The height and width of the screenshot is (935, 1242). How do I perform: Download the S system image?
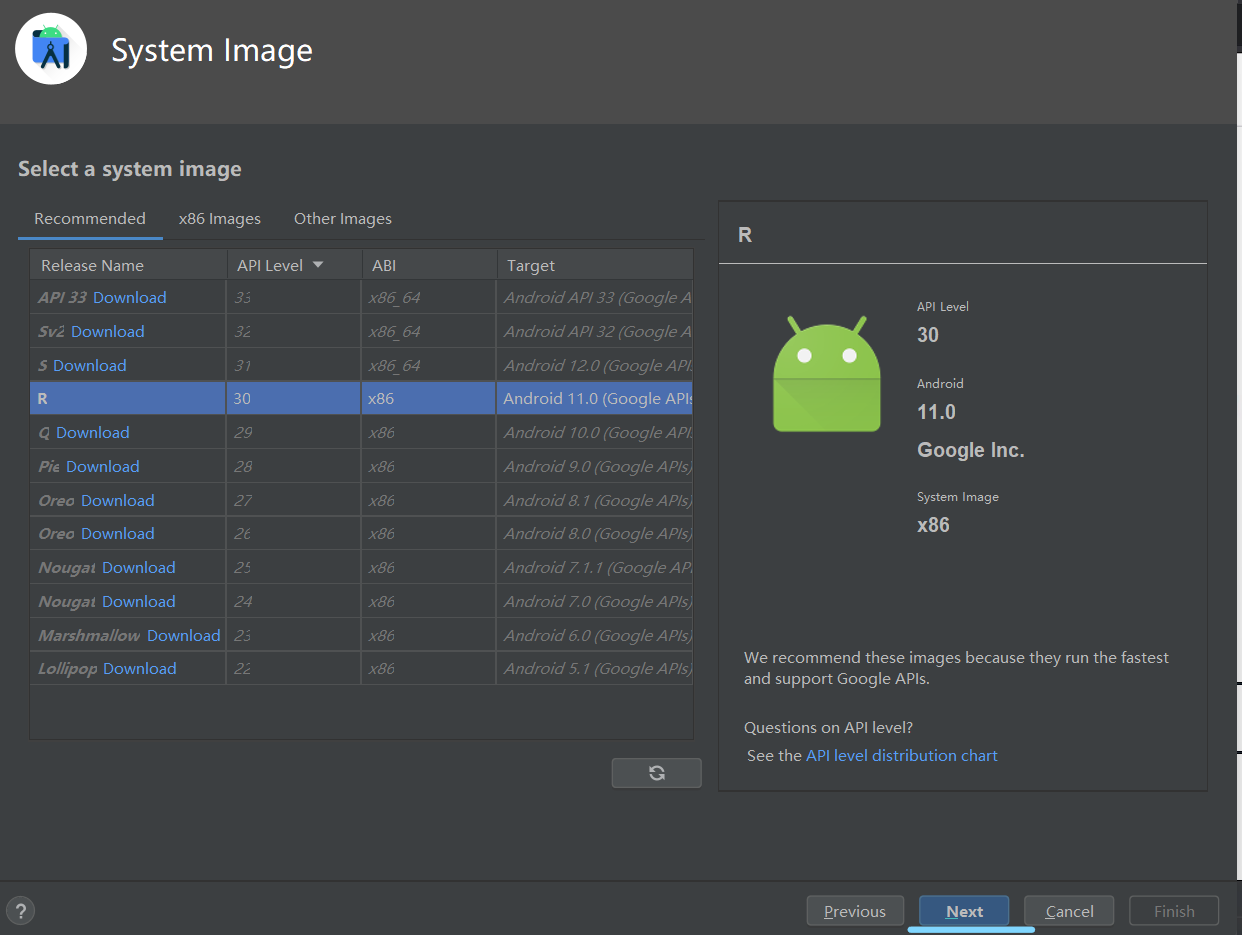tap(90, 365)
